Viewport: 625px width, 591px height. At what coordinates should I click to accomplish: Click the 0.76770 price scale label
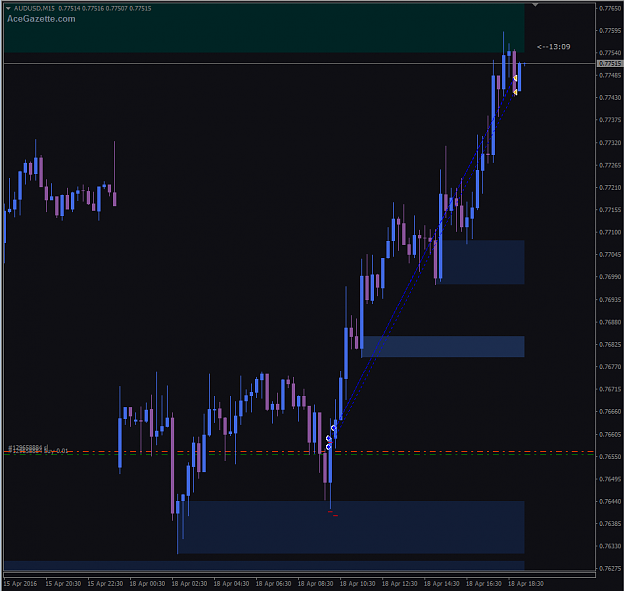[x=610, y=367]
